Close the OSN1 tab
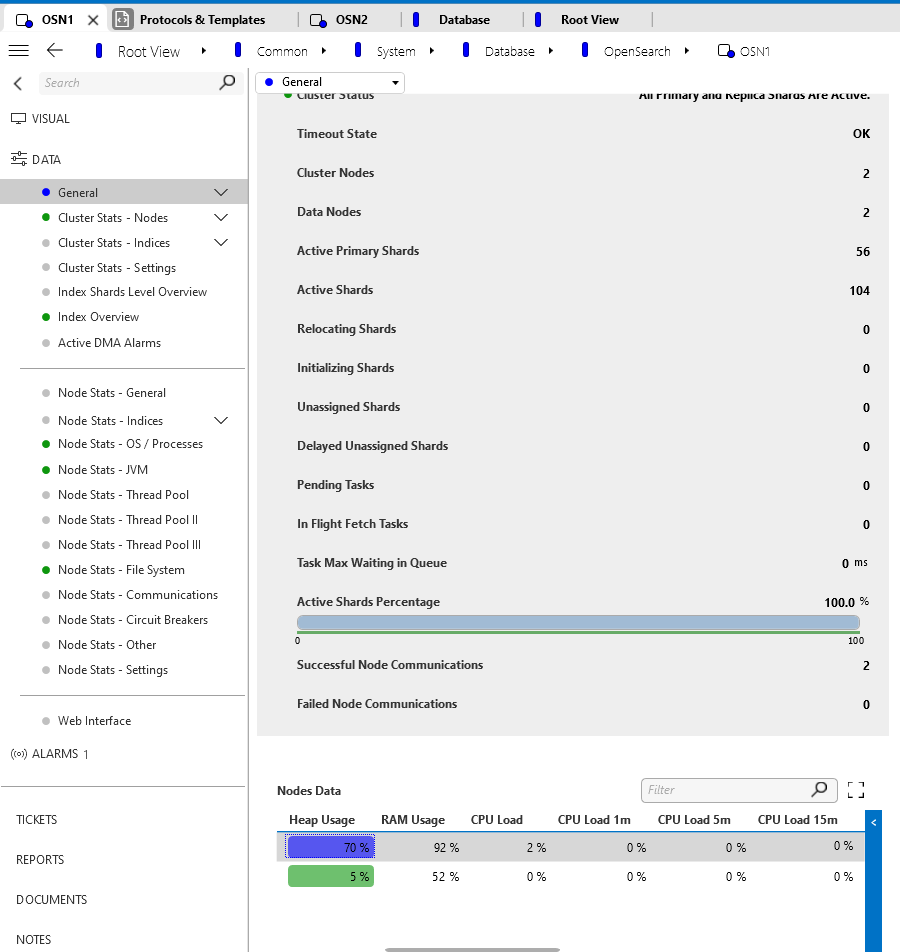 93,20
